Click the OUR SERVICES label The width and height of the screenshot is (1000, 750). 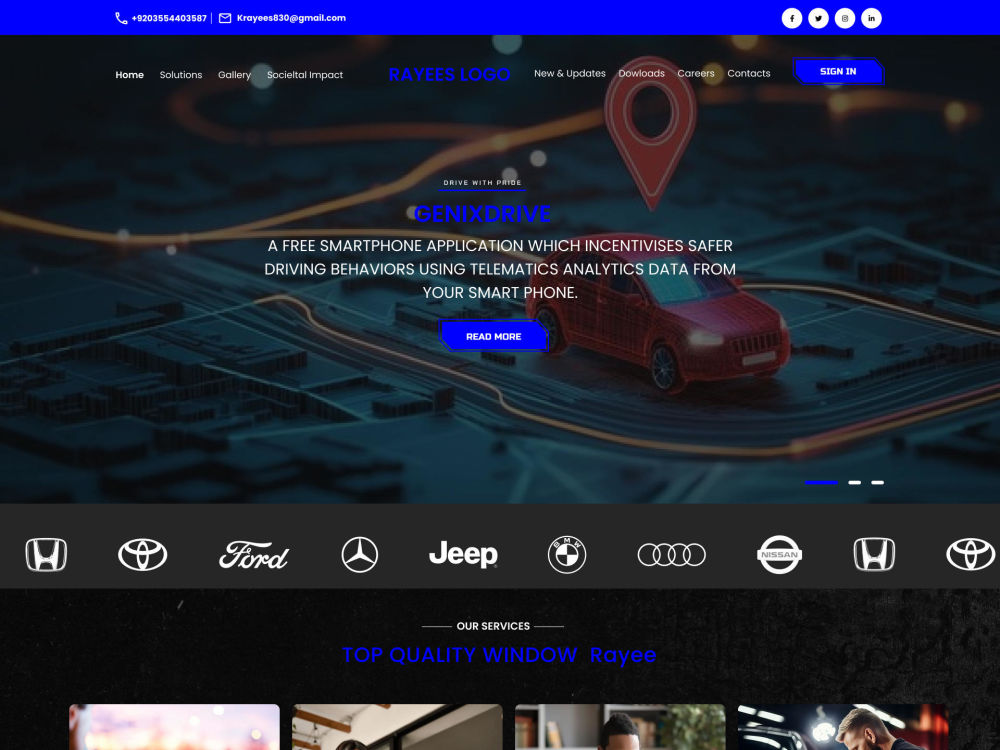(x=493, y=626)
